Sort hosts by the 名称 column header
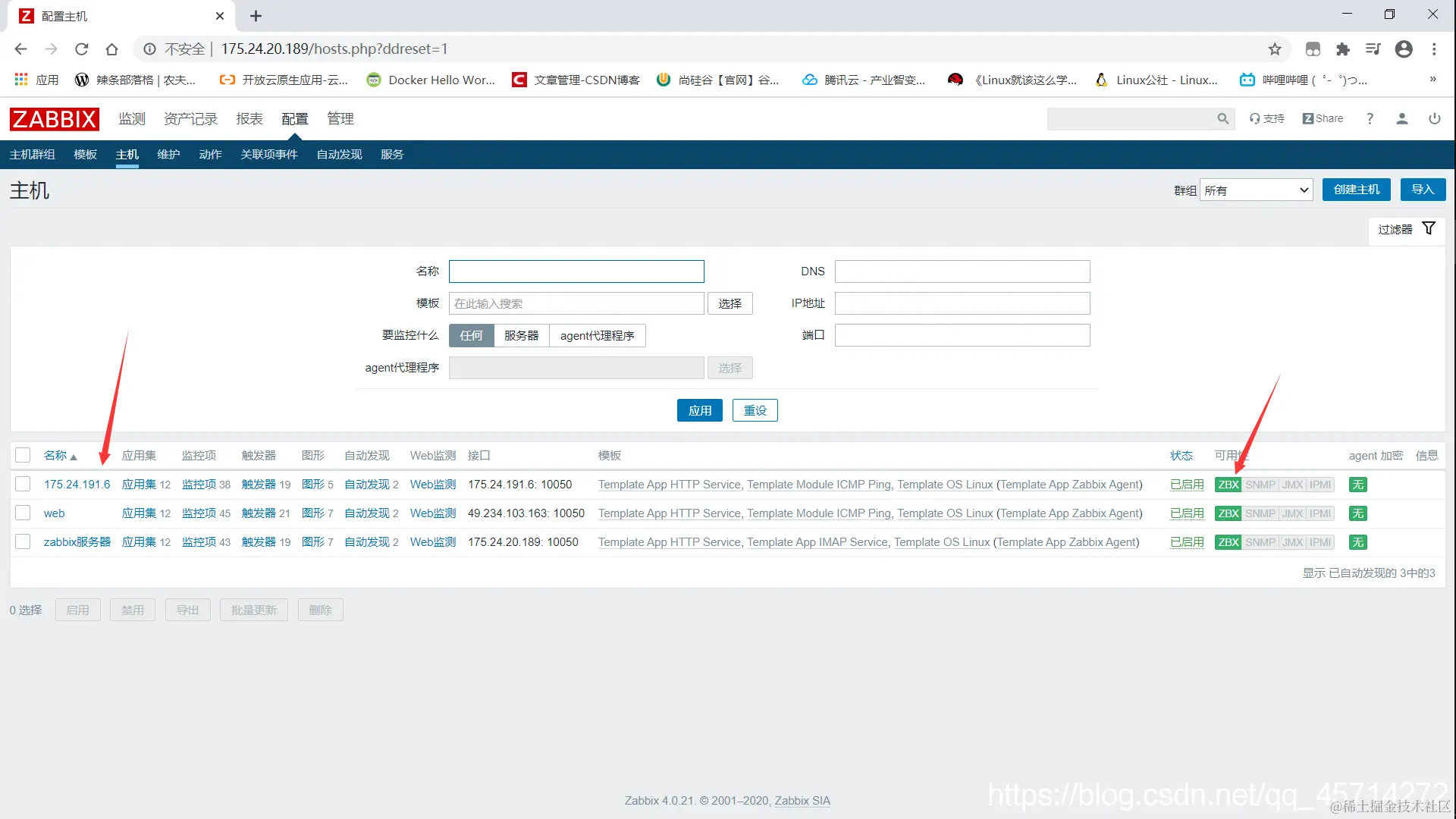The width and height of the screenshot is (1456, 819). 55,456
